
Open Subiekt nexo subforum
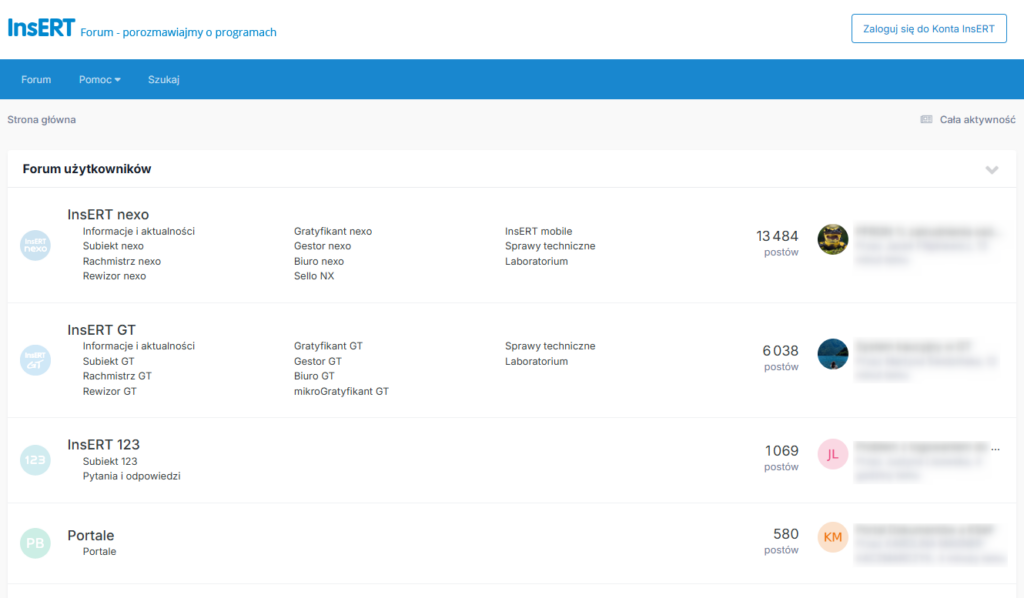113,246
